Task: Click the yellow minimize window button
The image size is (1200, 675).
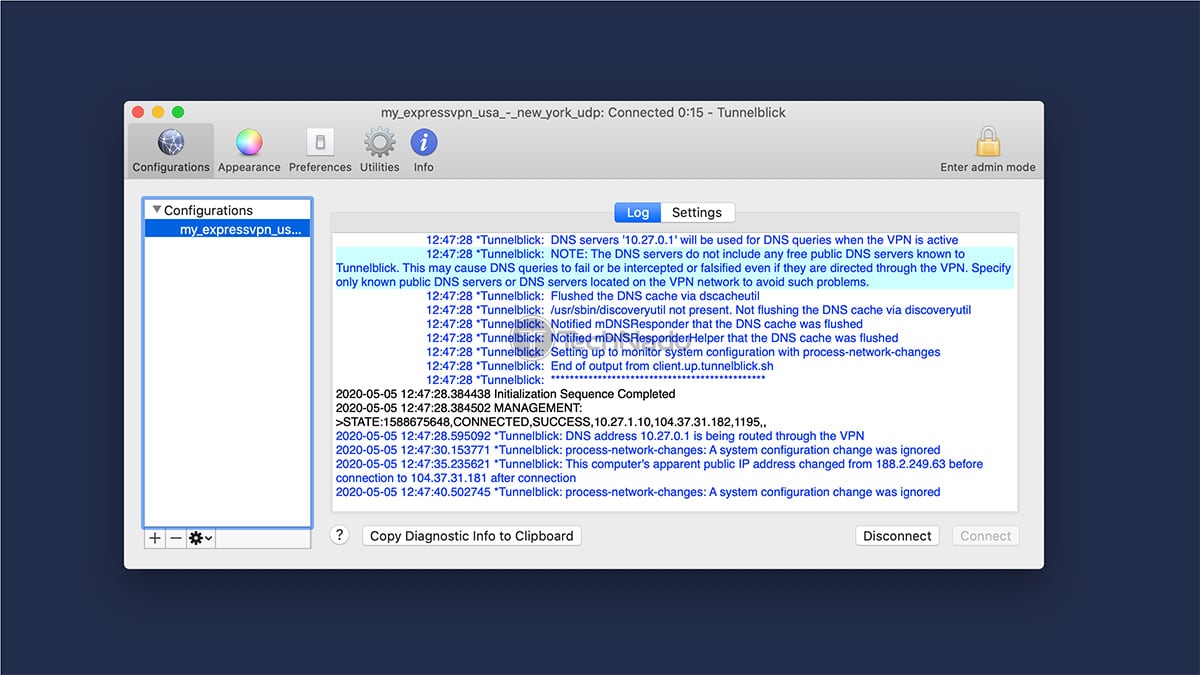Action: coord(158,112)
